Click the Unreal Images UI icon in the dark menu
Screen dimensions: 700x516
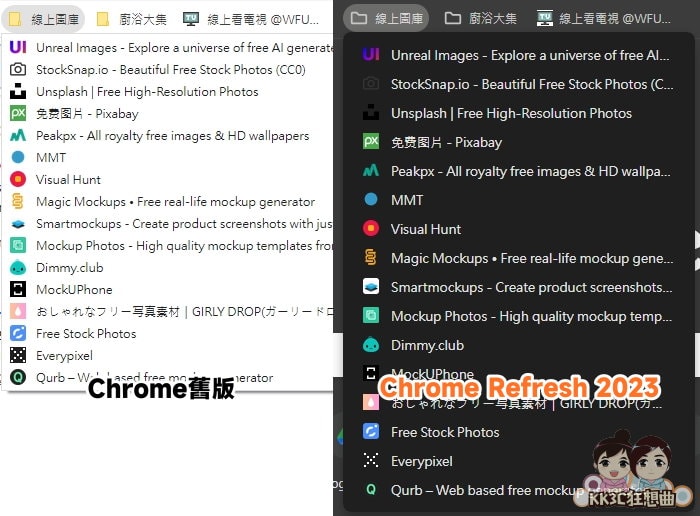[371, 54]
